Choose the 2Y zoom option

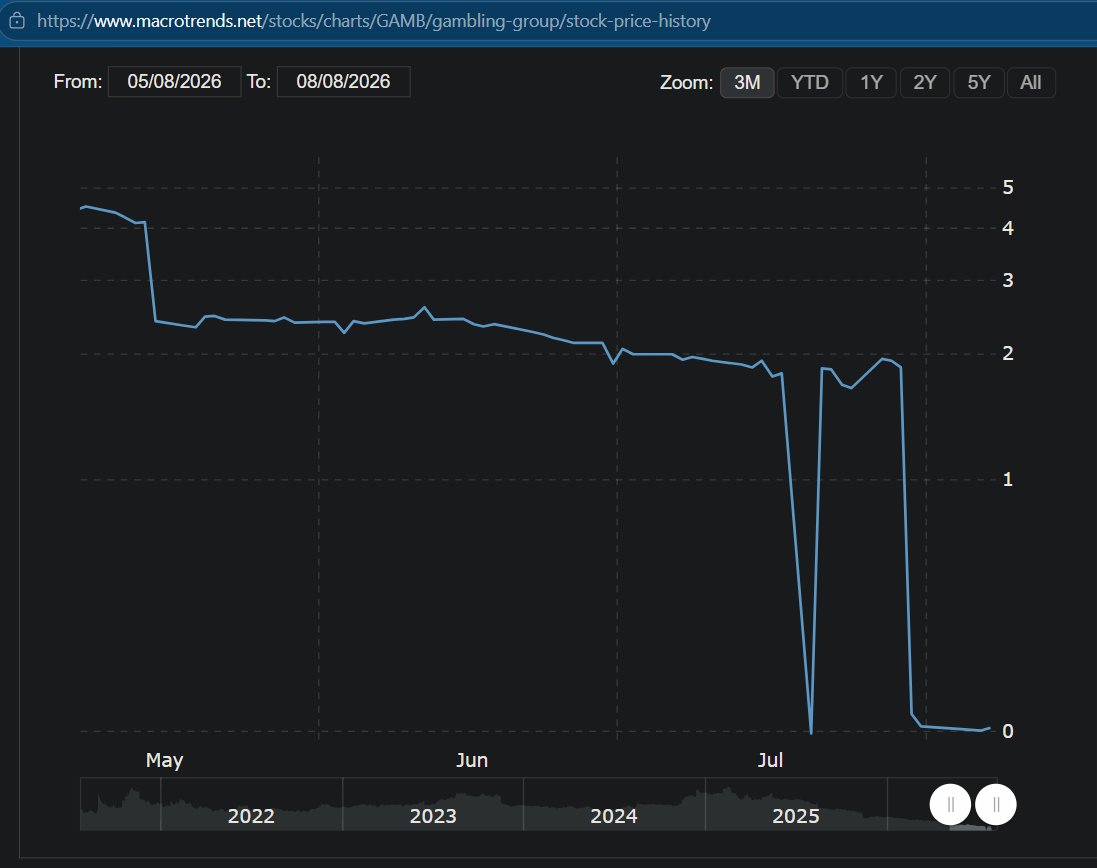coord(924,83)
